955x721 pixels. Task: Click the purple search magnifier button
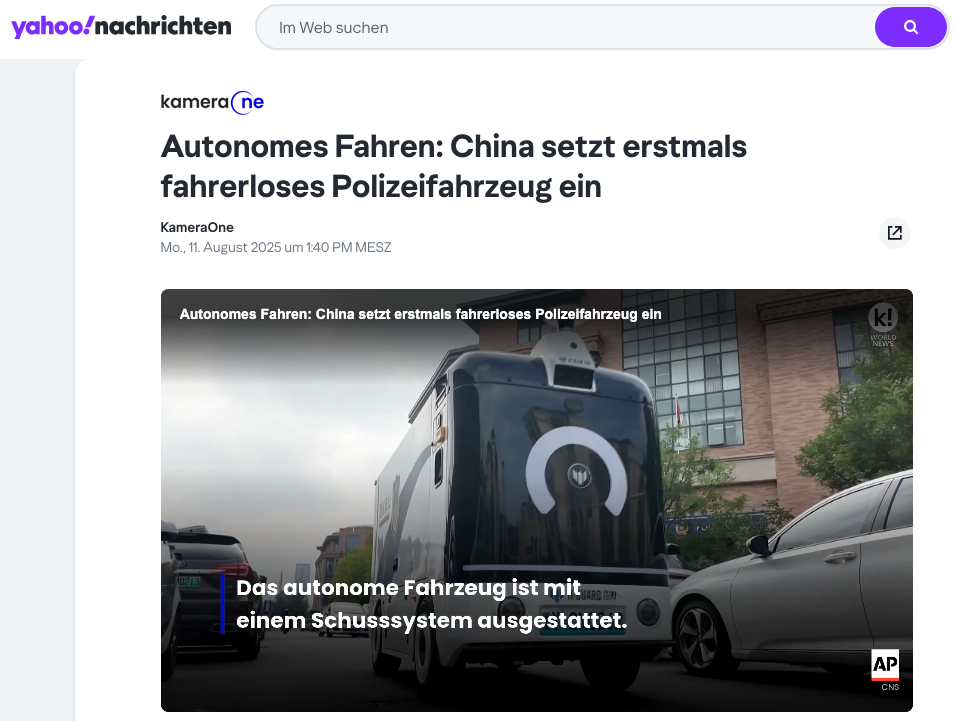click(x=910, y=27)
